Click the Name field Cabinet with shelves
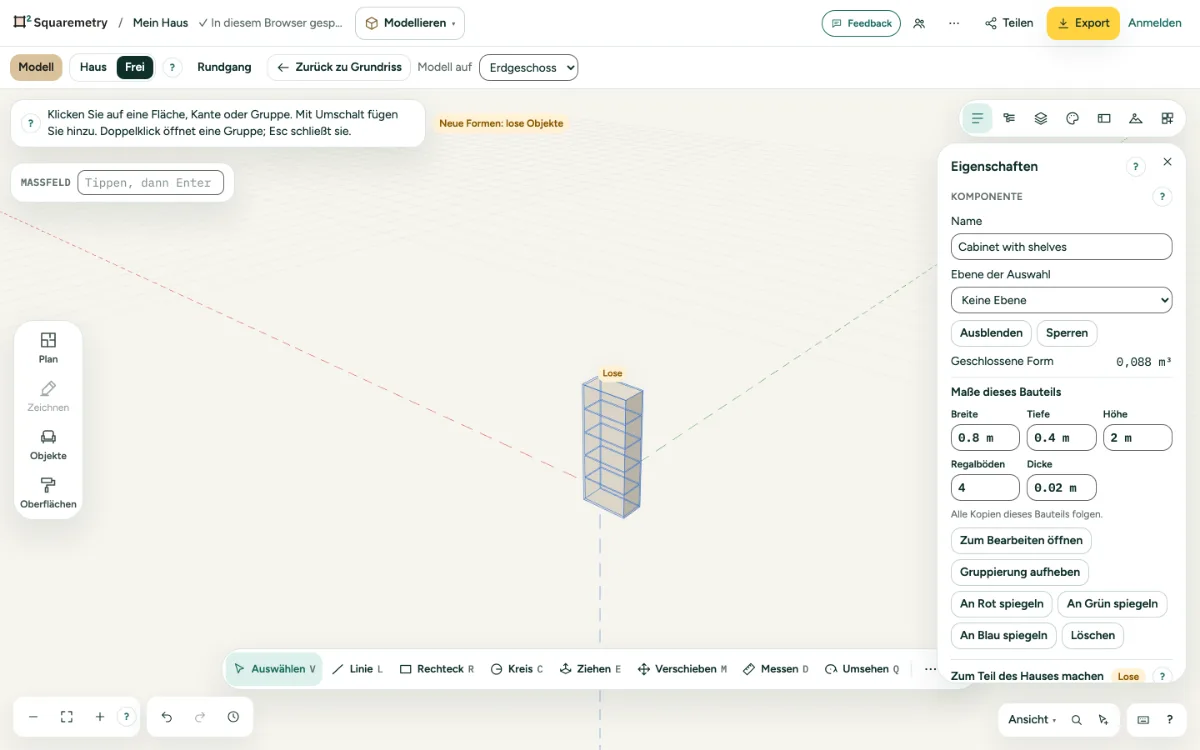Viewport: 1200px width, 750px height. pyautogui.click(x=1061, y=247)
